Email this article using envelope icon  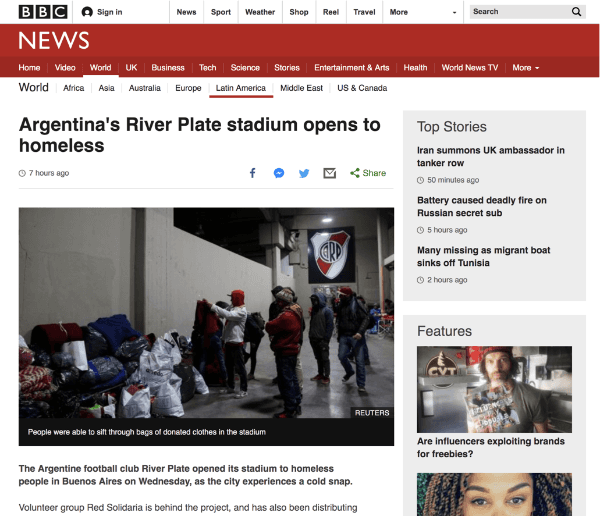[x=329, y=173]
